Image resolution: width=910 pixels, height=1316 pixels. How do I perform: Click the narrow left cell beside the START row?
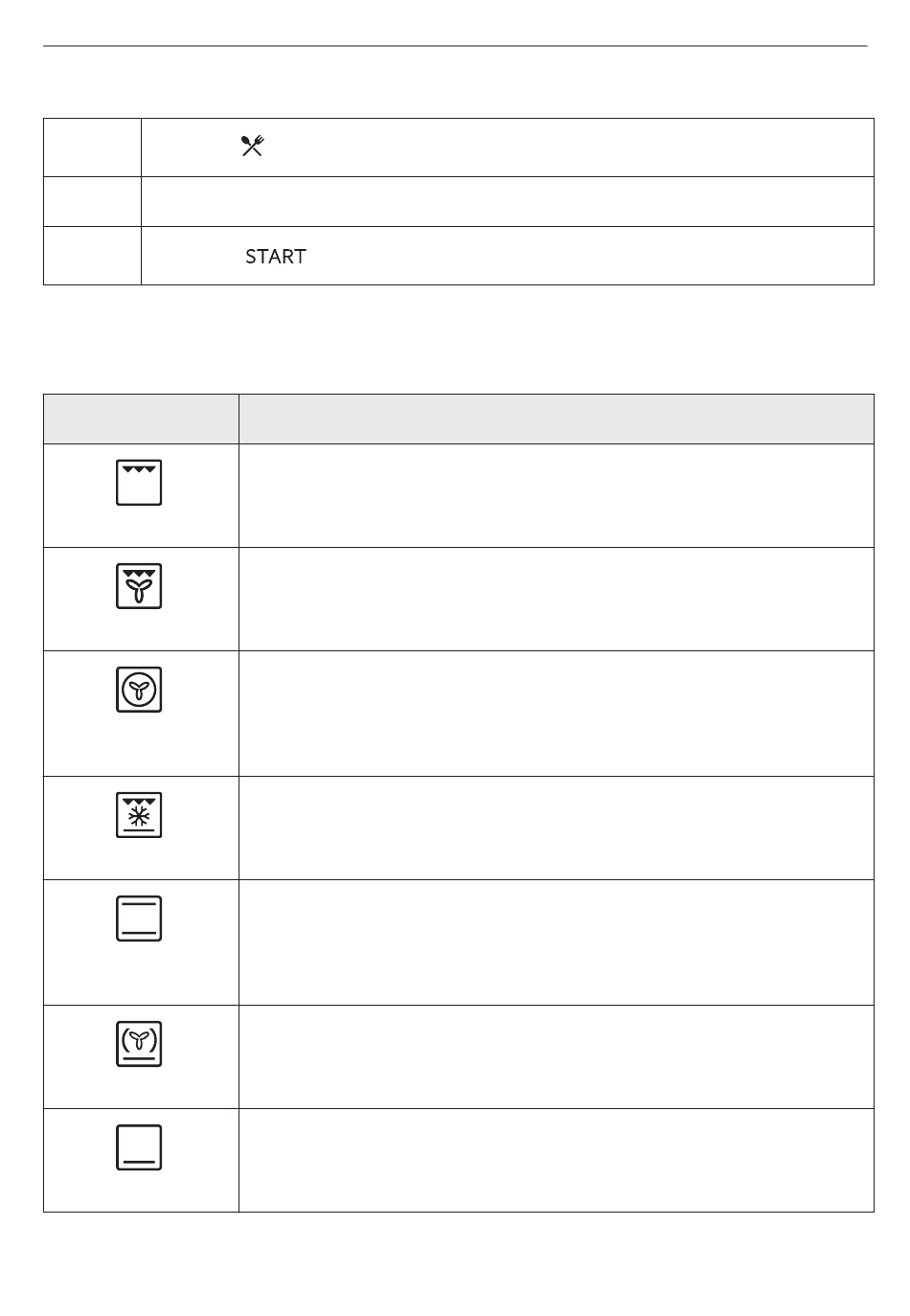tap(92, 256)
